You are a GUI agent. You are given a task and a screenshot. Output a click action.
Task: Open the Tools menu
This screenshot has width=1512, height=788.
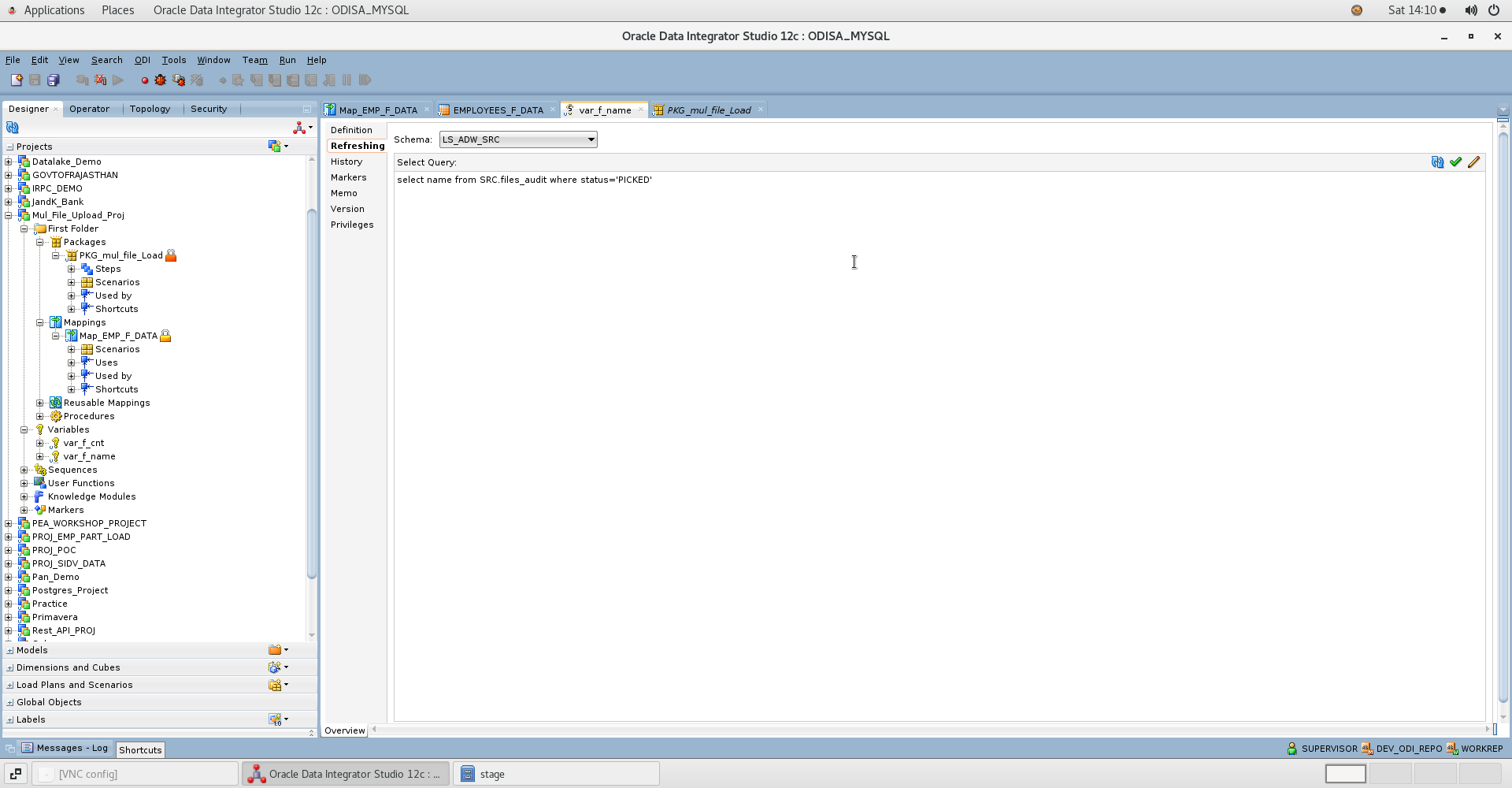click(174, 60)
